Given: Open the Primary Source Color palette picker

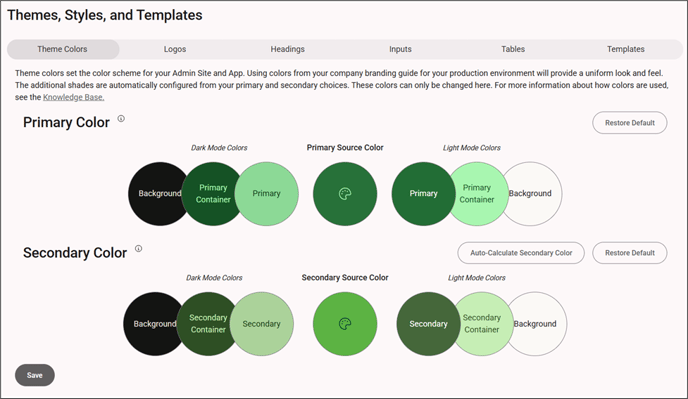Looking at the screenshot, I should point(345,194).
